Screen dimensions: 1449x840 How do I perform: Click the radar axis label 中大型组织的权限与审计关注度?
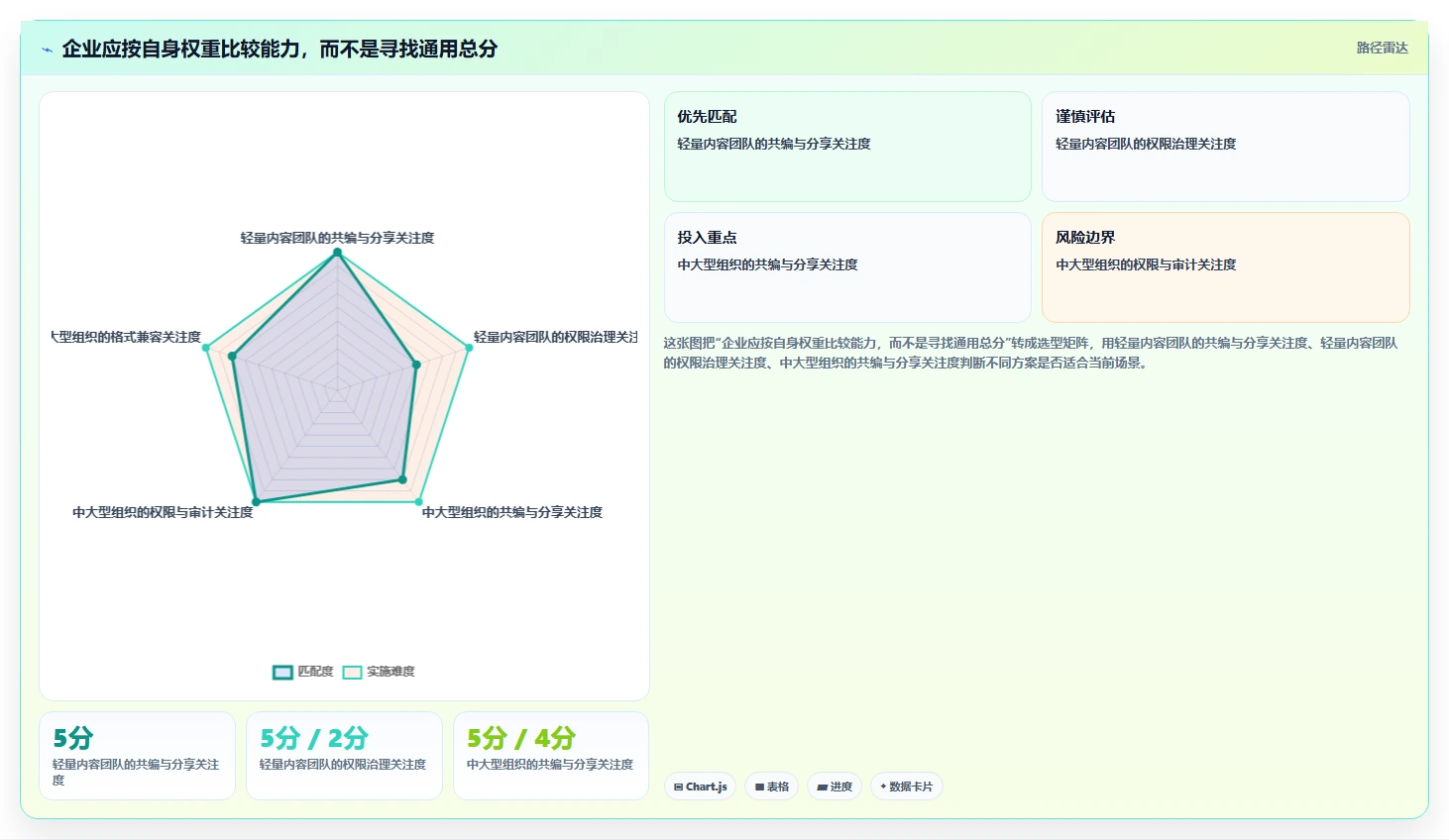[x=163, y=512]
